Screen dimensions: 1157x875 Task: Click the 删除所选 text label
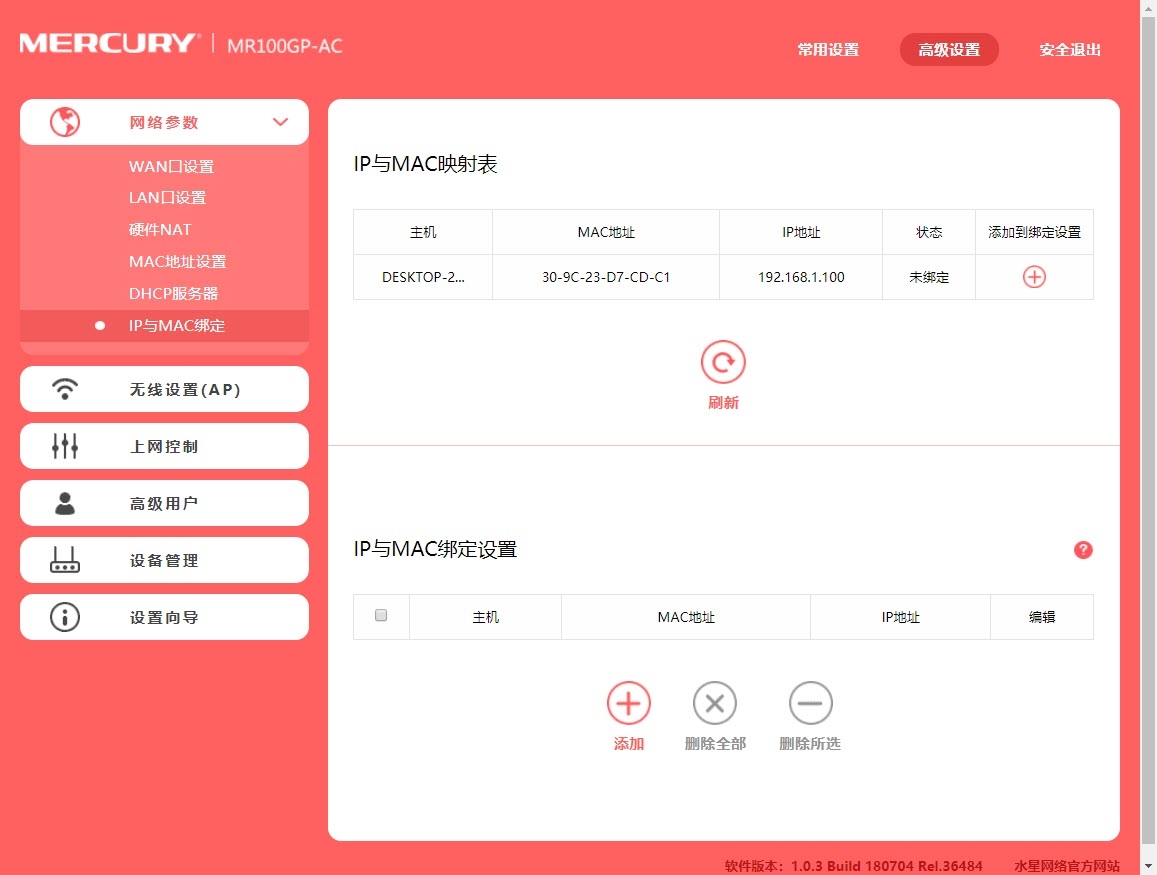click(x=810, y=744)
